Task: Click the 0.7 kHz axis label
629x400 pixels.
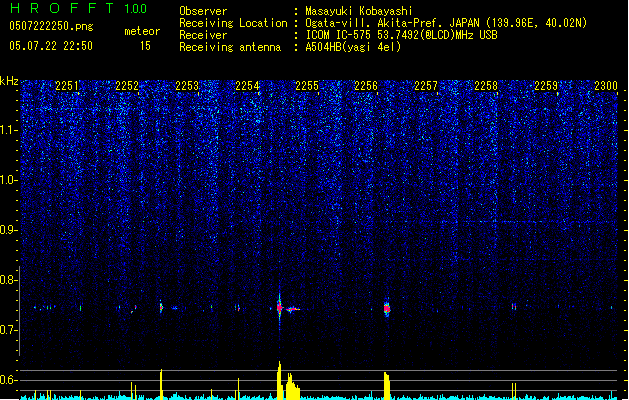Action: pos(8,330)
